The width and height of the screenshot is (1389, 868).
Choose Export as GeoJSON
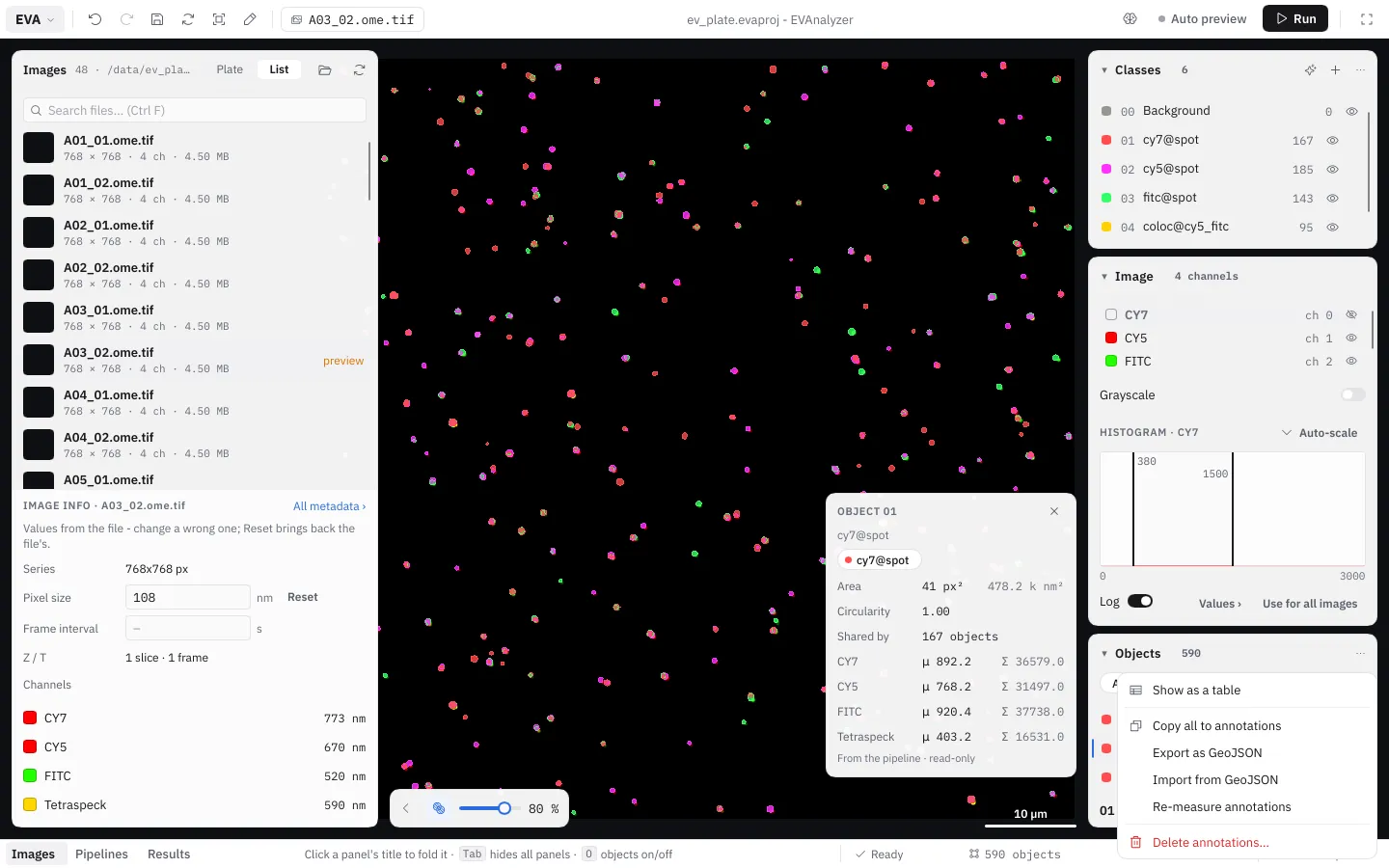(1246, 752)
